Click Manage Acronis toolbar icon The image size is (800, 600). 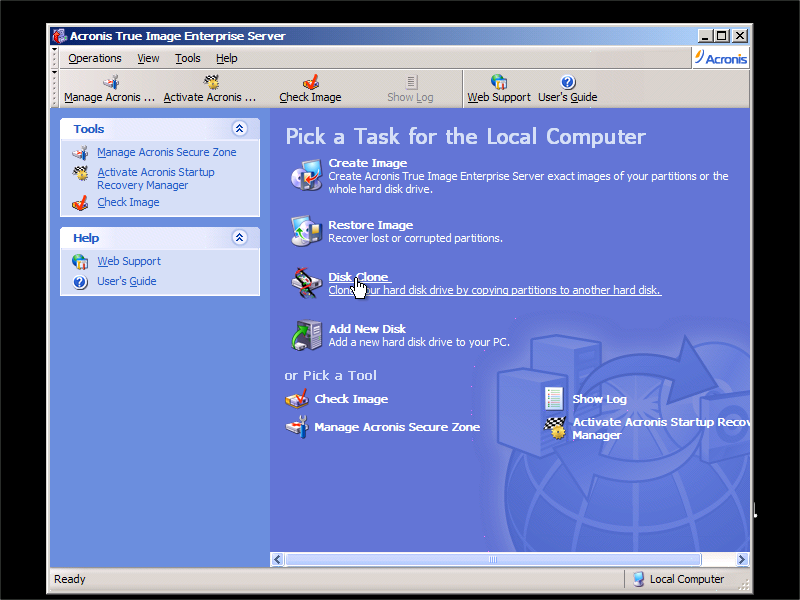click(111, 82)
